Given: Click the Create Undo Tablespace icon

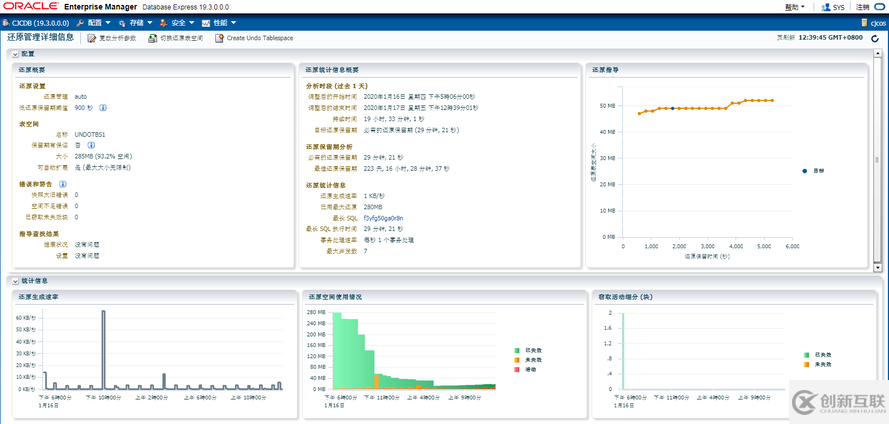Looking at the screenshot, I should (219, 39).
